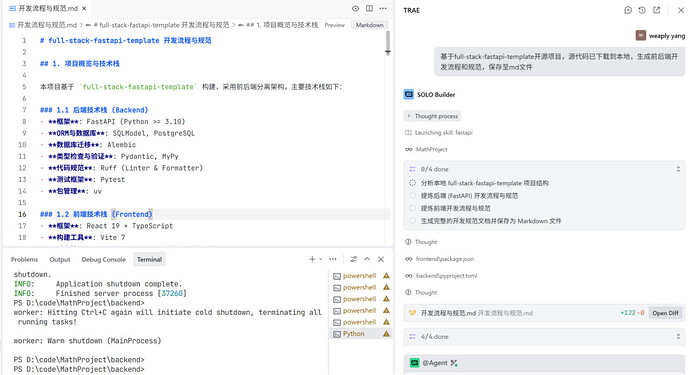Open terminal more actions ellipsis
This screenshot has width=690, height=375.
(333, 259)
